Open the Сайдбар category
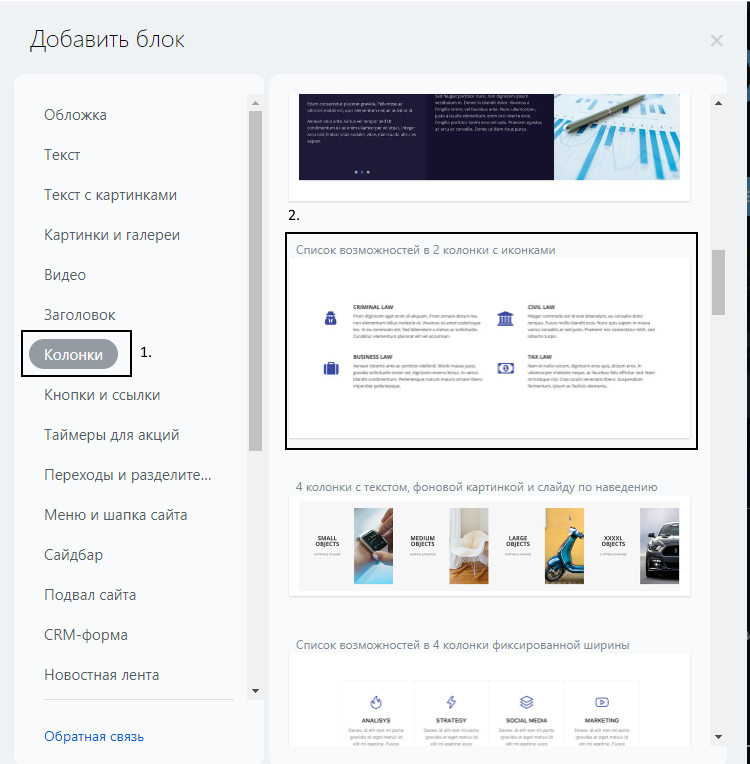 pos(73,554)
